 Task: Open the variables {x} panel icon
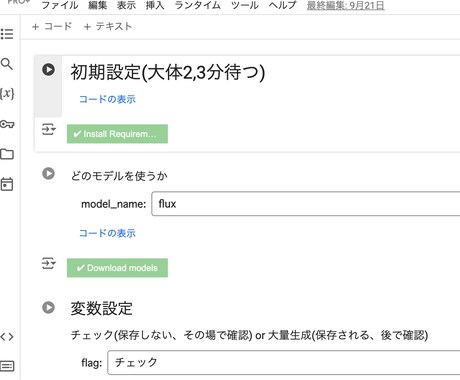7,94
